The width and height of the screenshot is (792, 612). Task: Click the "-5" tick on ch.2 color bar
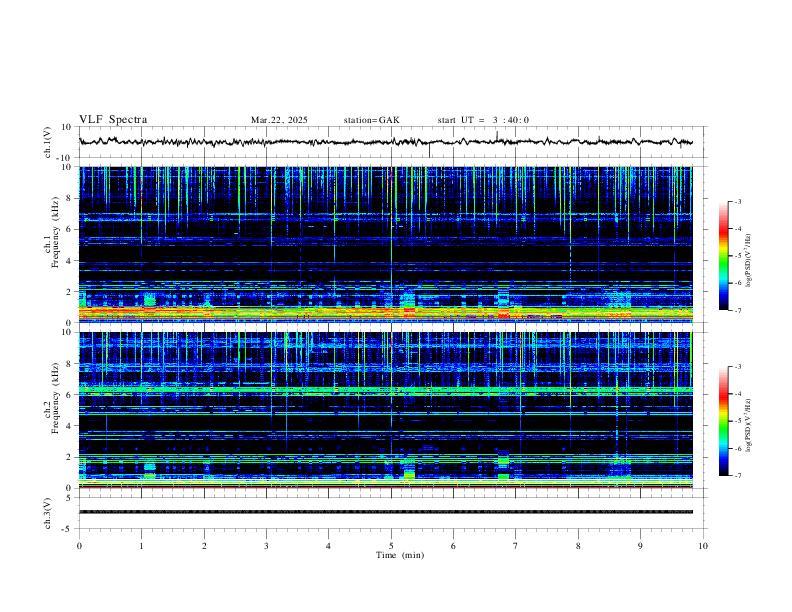click(737, 421)
